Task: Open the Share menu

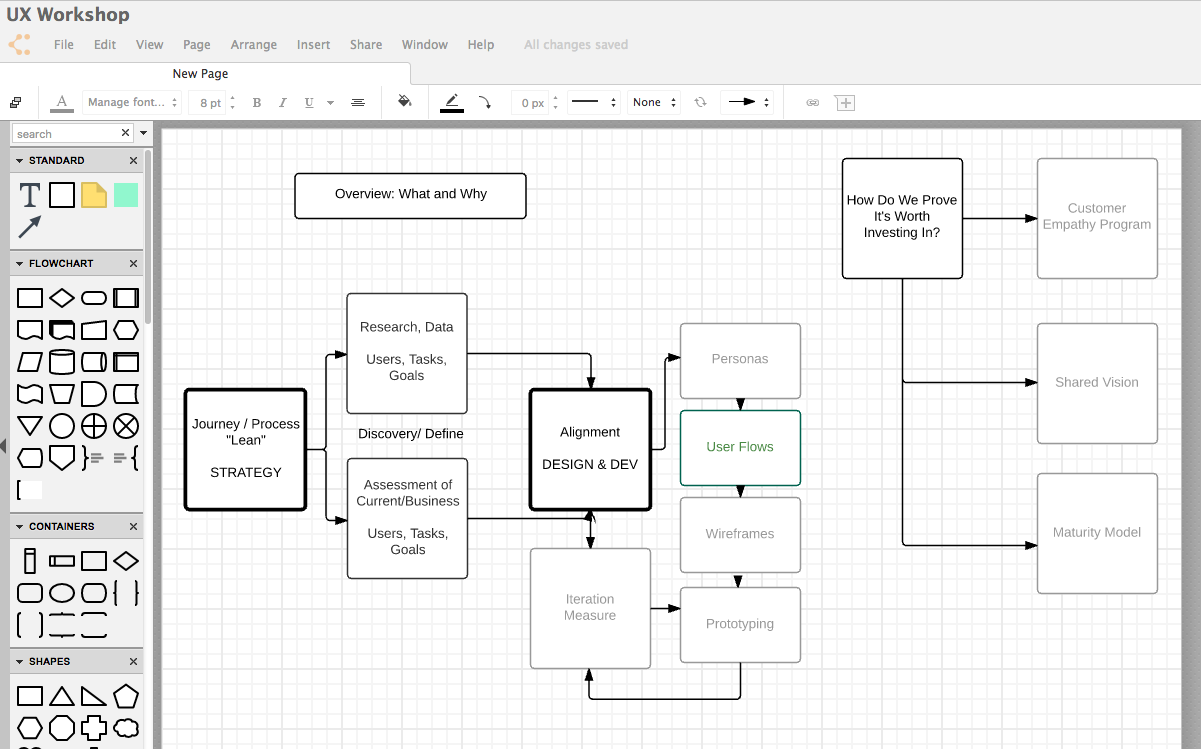Action: [366, 45]
